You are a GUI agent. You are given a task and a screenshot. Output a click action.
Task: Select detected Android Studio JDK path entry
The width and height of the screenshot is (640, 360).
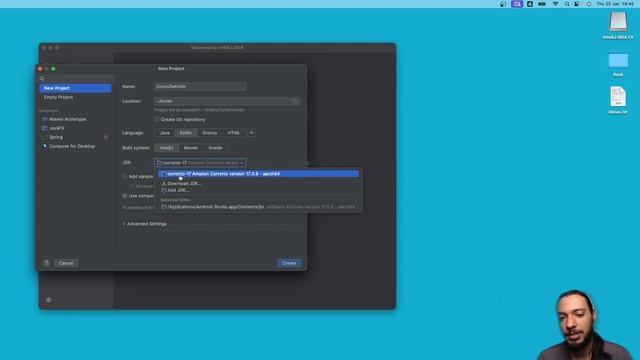click(x=258, y=207)
